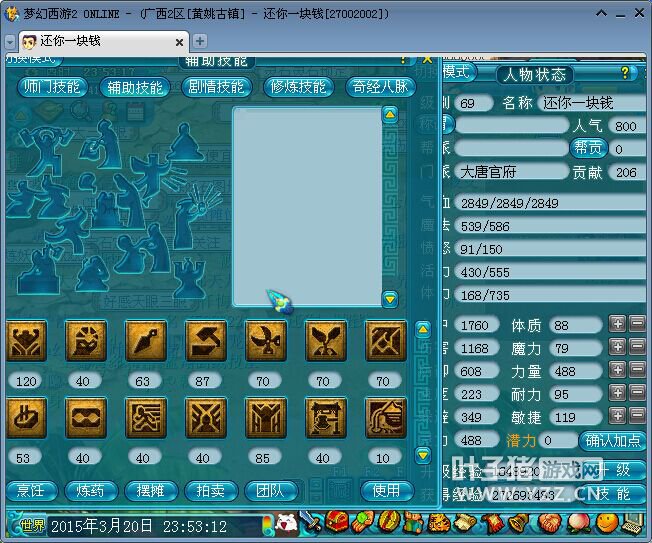Increase 敏捷 attribute with plus button
652x543 pixels.
[618, 415]
